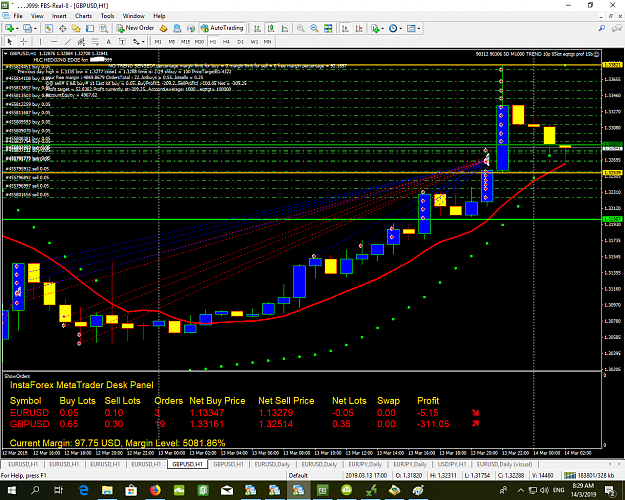The height and width of the screenshot is (500, 625).
Task: Toggle the AutoTrading button
Action: click(222, 28)
